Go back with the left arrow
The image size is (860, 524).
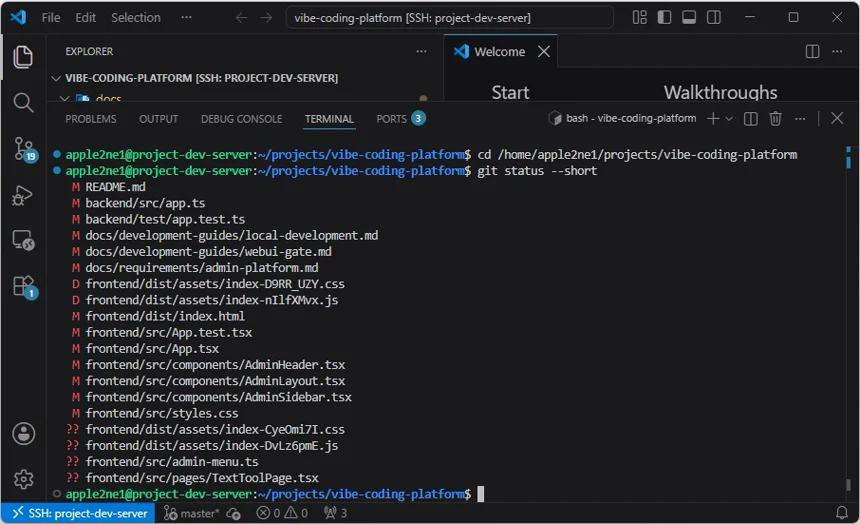click(241, 18)
